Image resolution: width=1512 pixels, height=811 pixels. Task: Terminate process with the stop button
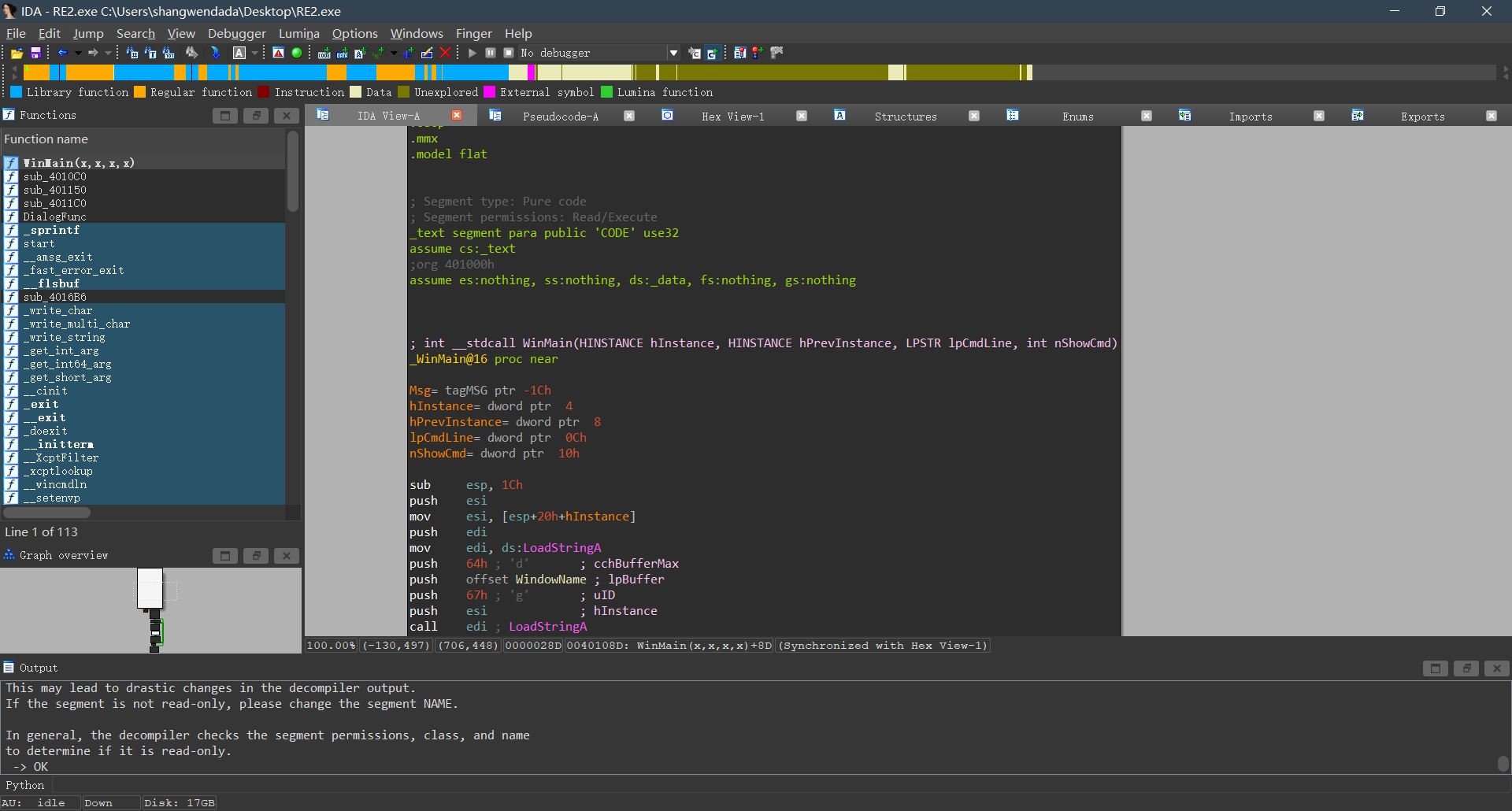point(509,53)
